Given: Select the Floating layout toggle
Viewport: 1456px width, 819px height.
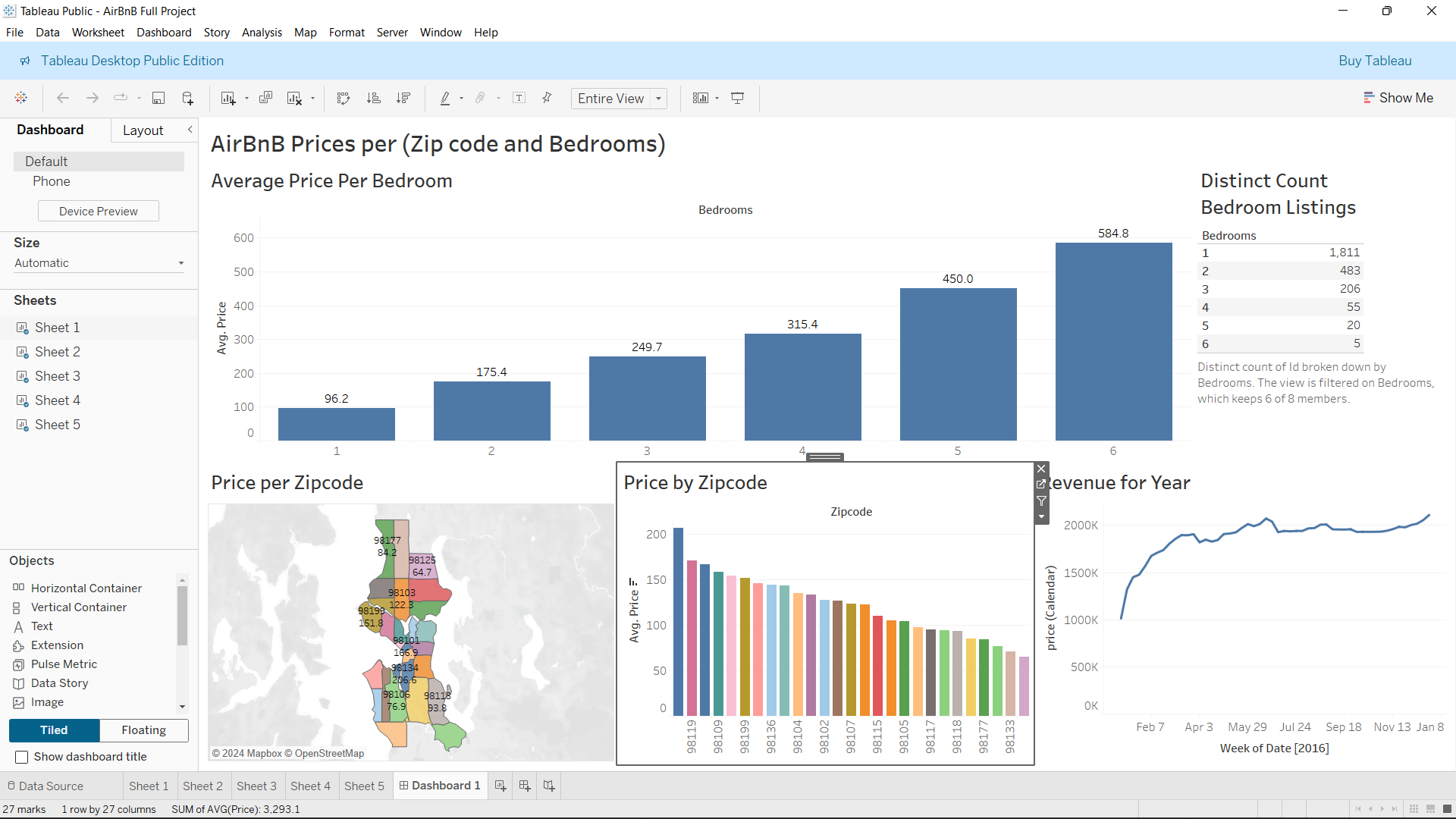Looking at the screenshot, I should click(x=144, y=730).
